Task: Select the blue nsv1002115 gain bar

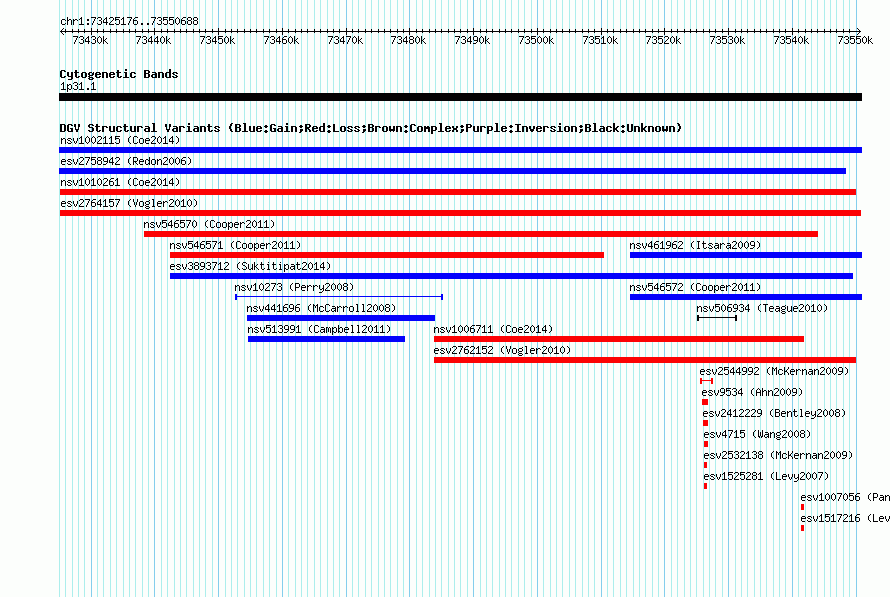Action: point(460,150)
